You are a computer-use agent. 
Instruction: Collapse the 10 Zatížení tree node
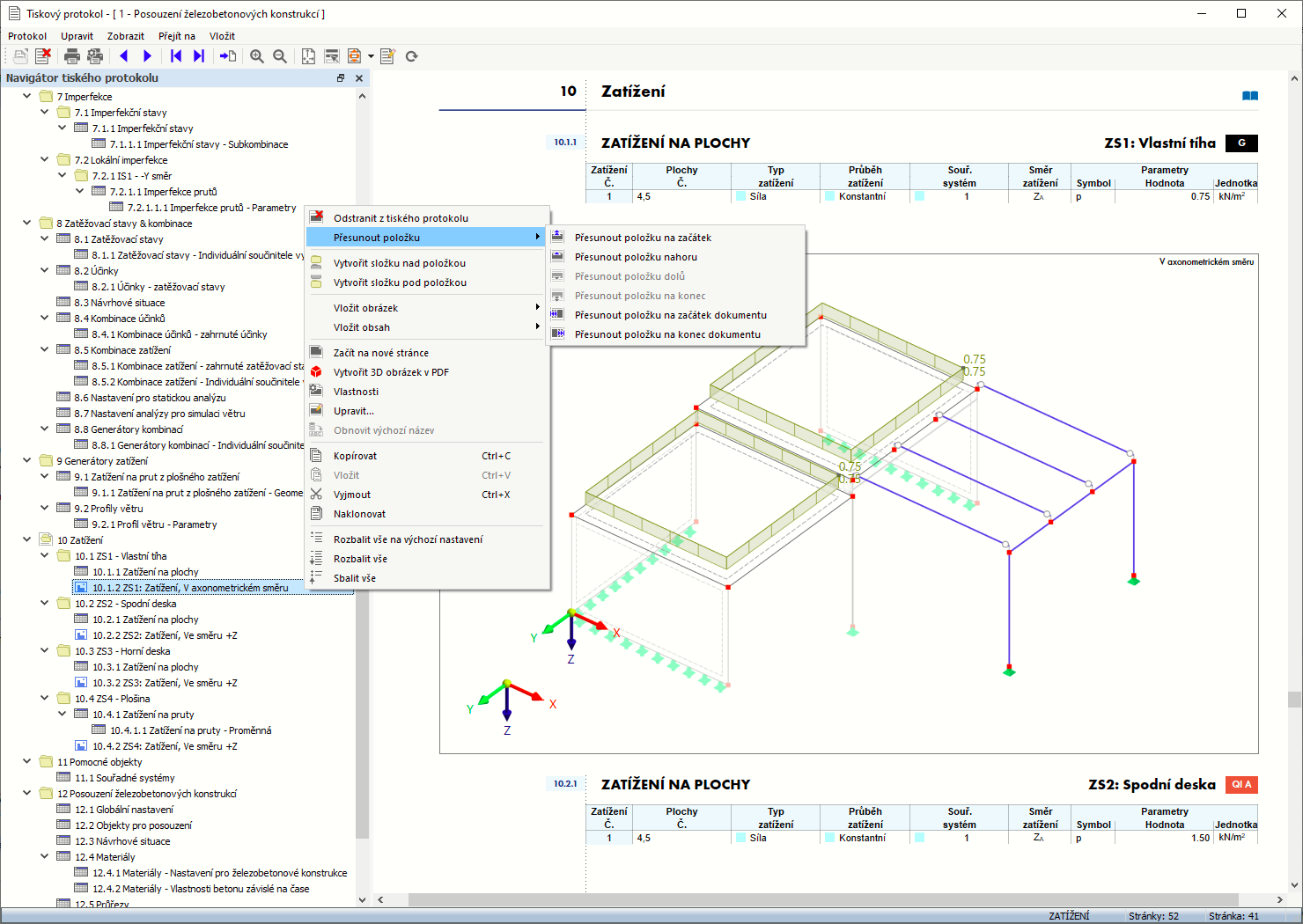[27, 539]
